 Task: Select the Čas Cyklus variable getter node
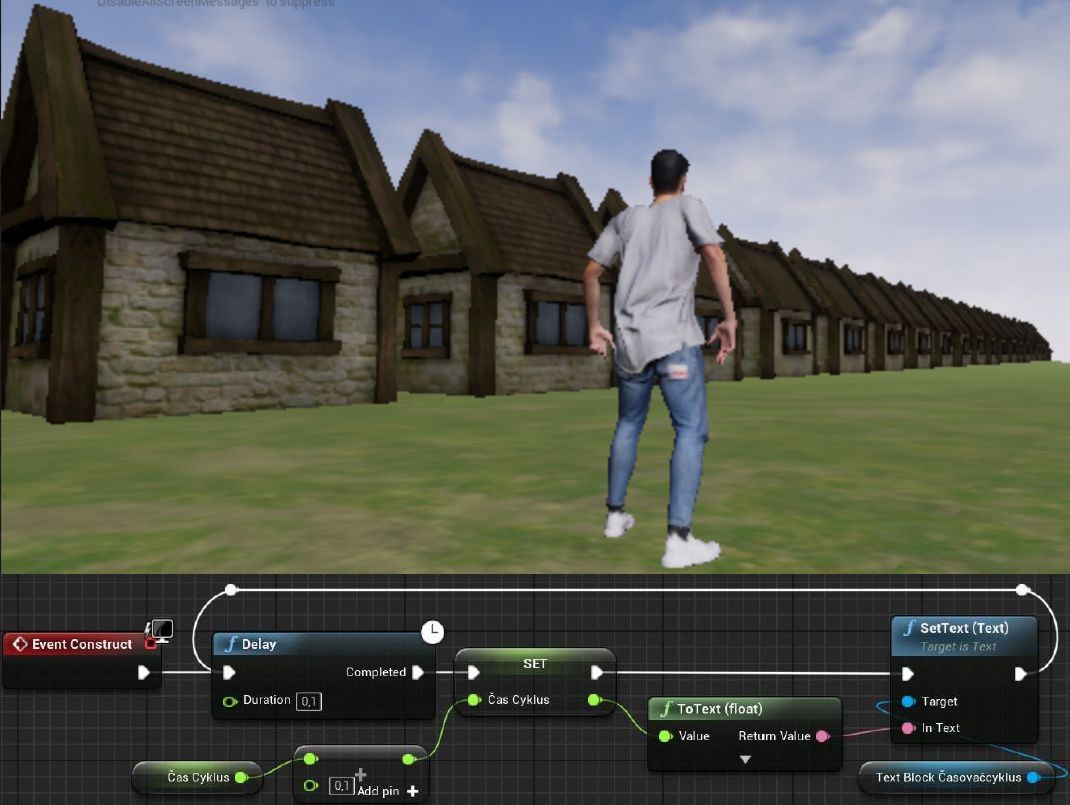click(x=197, y=777)
